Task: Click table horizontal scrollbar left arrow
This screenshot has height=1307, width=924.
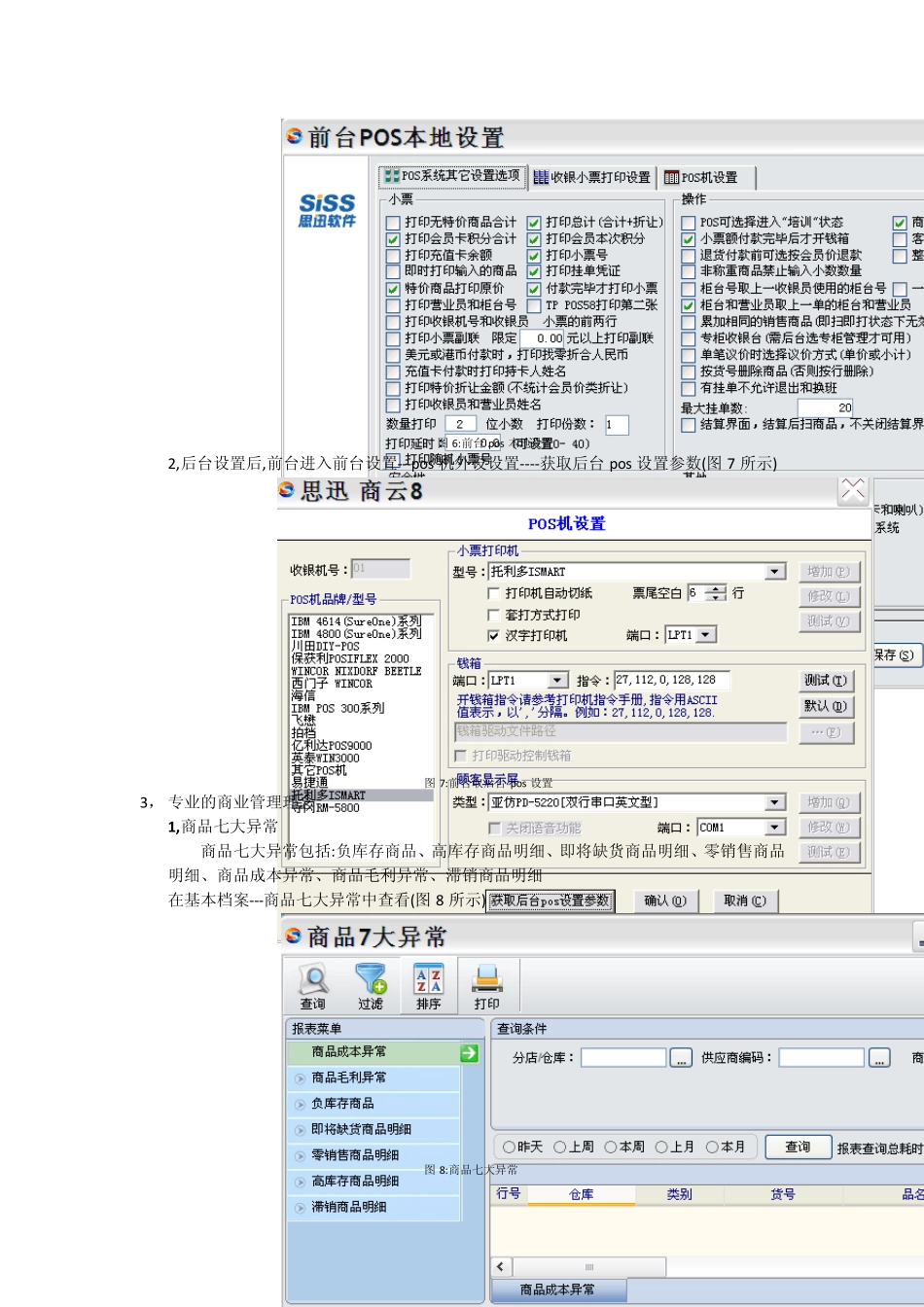Action: (500, 1266)
